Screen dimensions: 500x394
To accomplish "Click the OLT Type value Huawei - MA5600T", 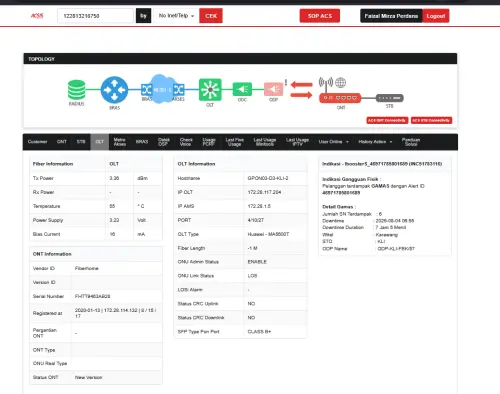I will (x=268, y=234).
